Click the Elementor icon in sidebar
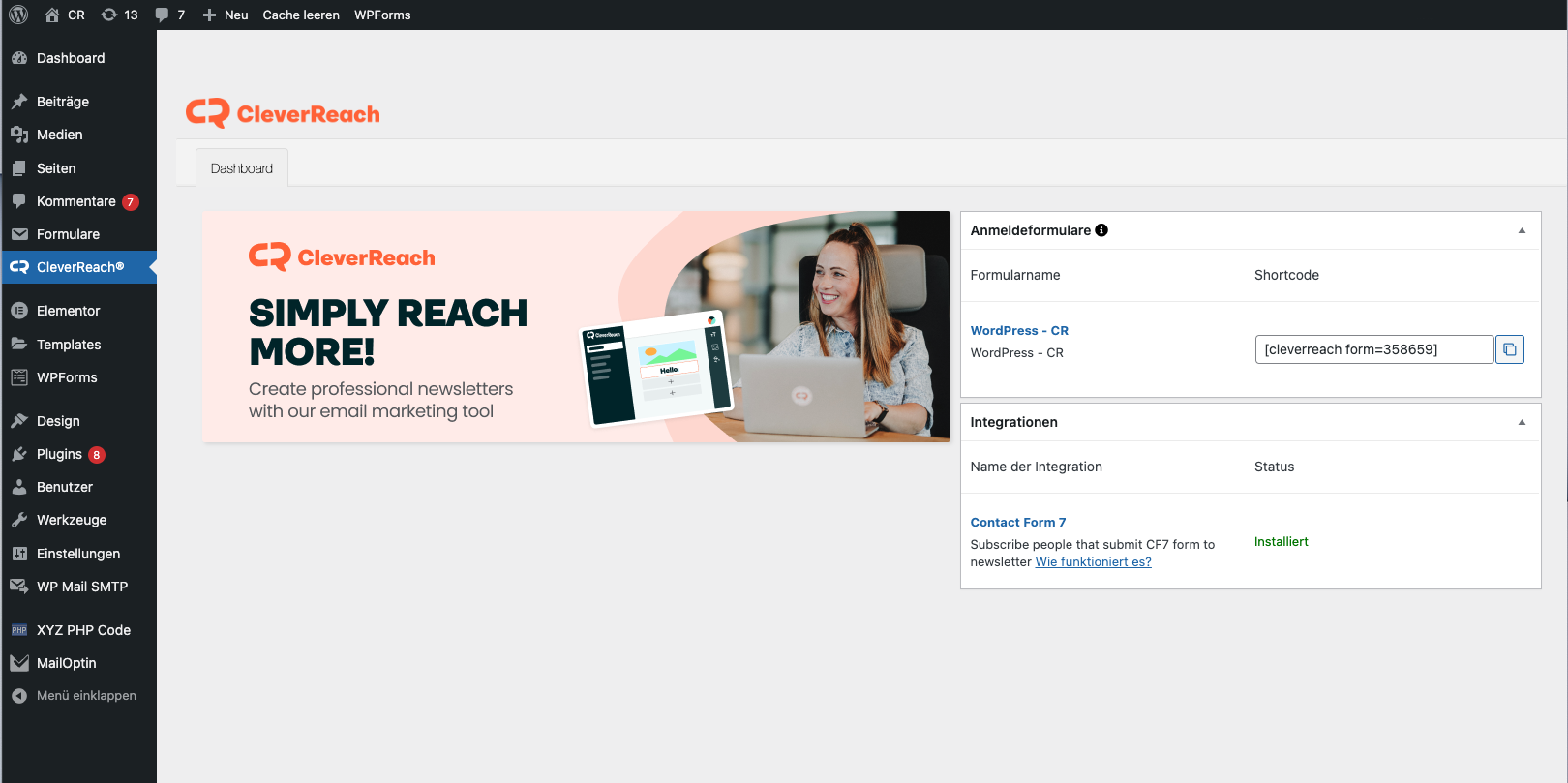The height and width of the screenshot is (783, 1568). click(19, 311)
